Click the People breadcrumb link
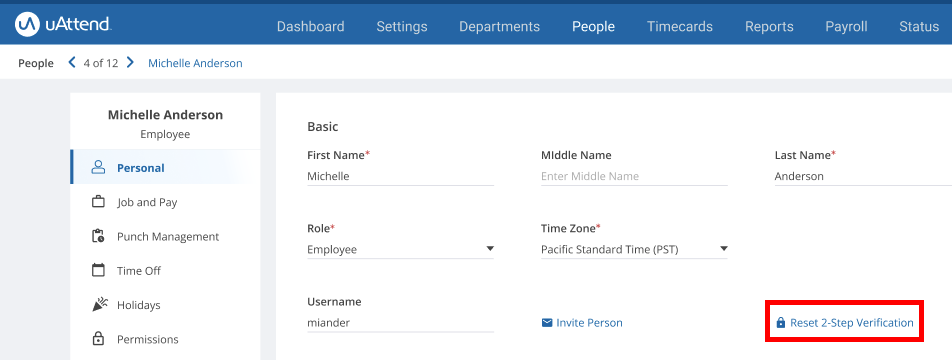The width and height of the screenshot is (952, 360). pos(36,63)
